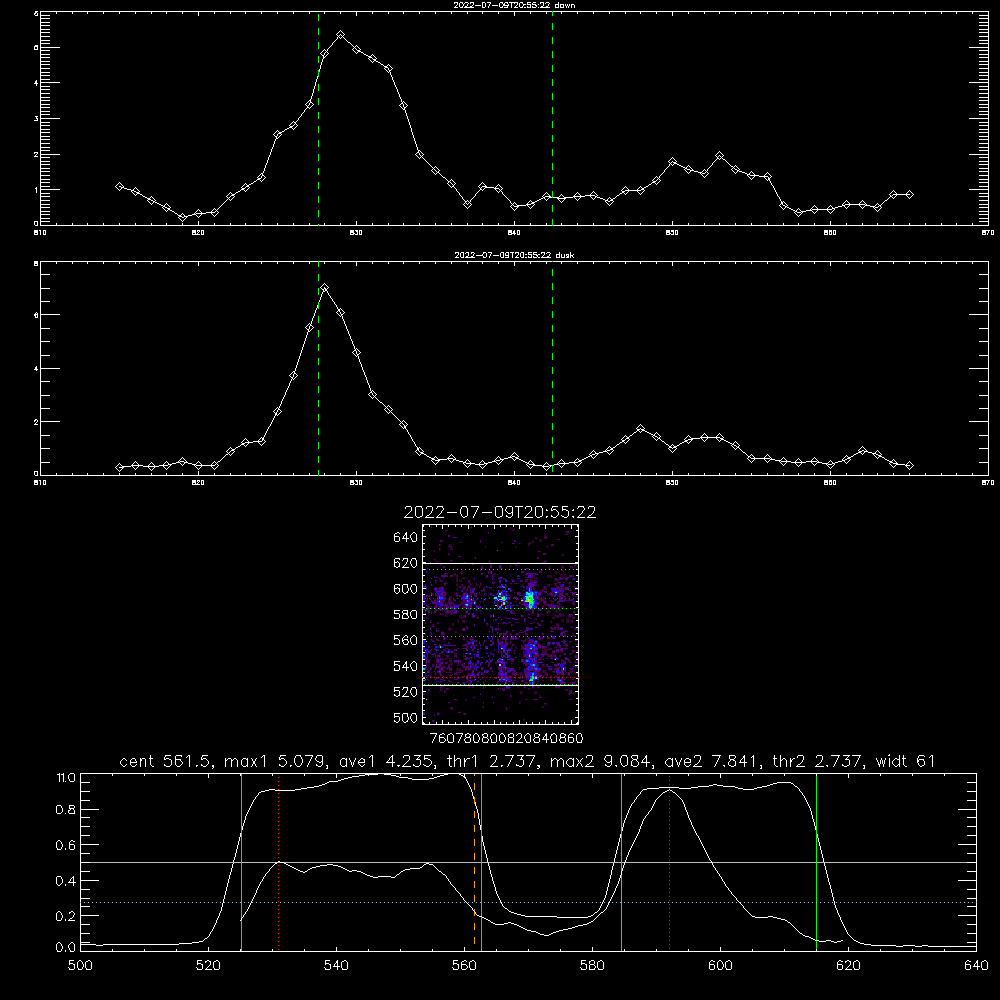The width and height of the screenshot is (1000, 1000).
Task: Click the green vertical line near 525 in bottom plot
Action: click(x=241, y=861)
